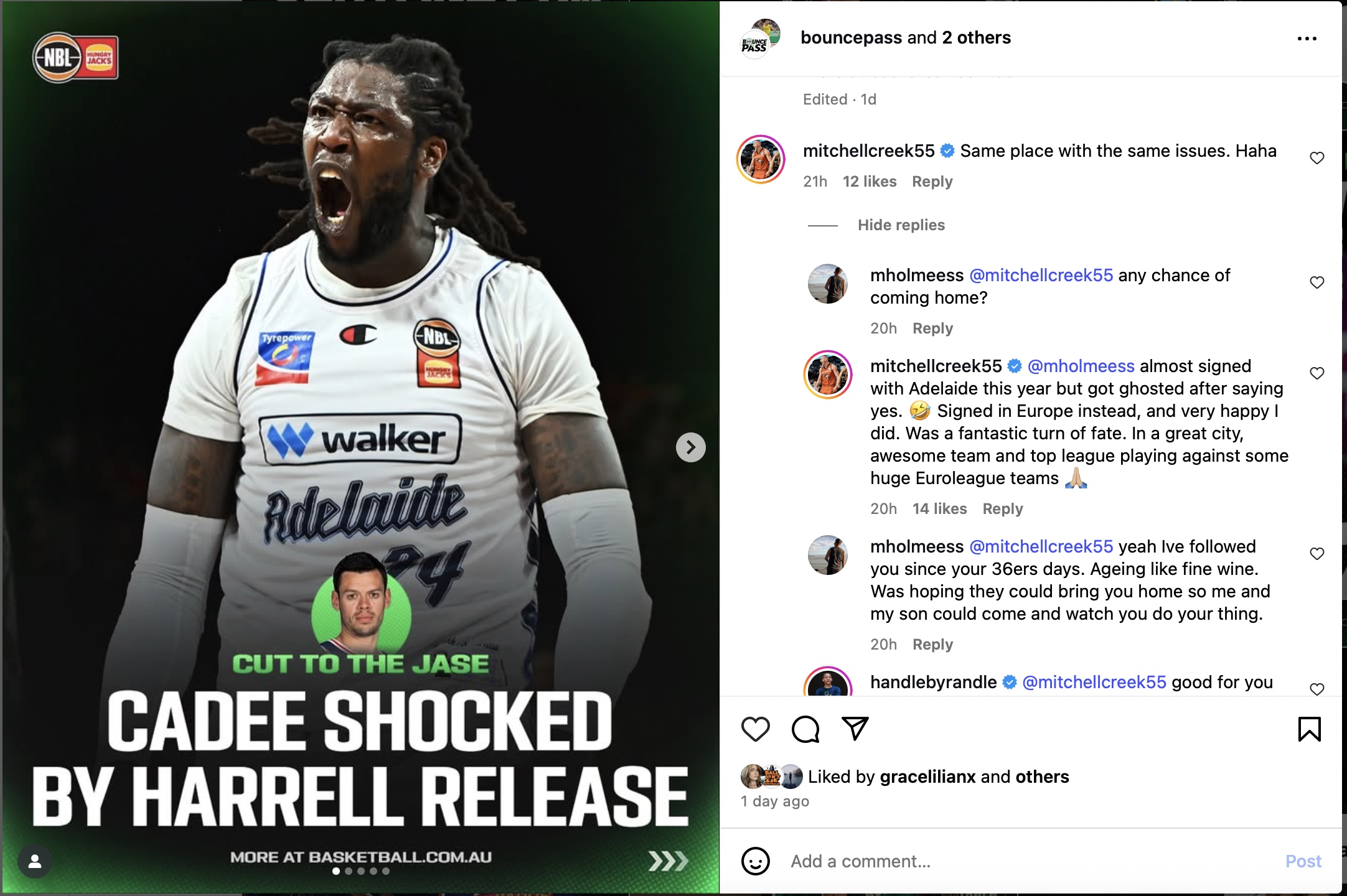Show tagged people on the photo
Viewport: 1347px width, 896px height.
tap(35, 861)
